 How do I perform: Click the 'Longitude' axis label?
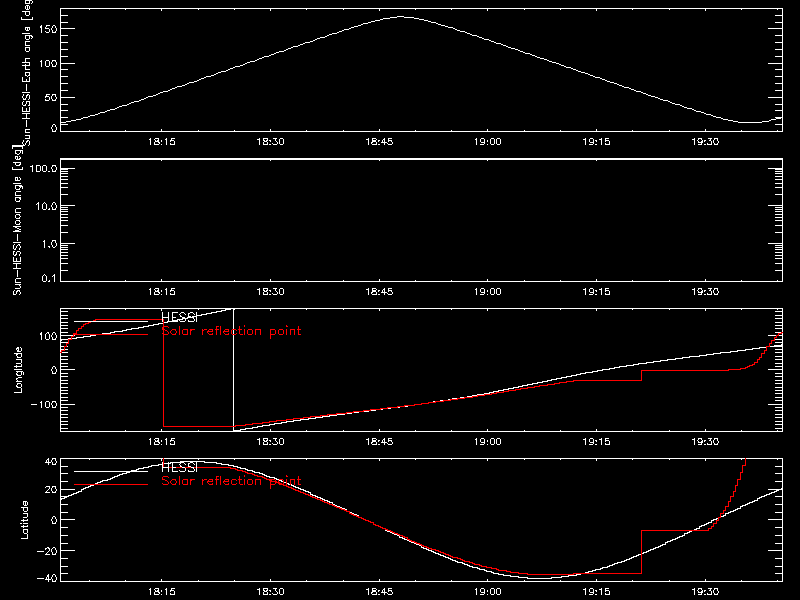pyautogui.click(x=18, y=369)
